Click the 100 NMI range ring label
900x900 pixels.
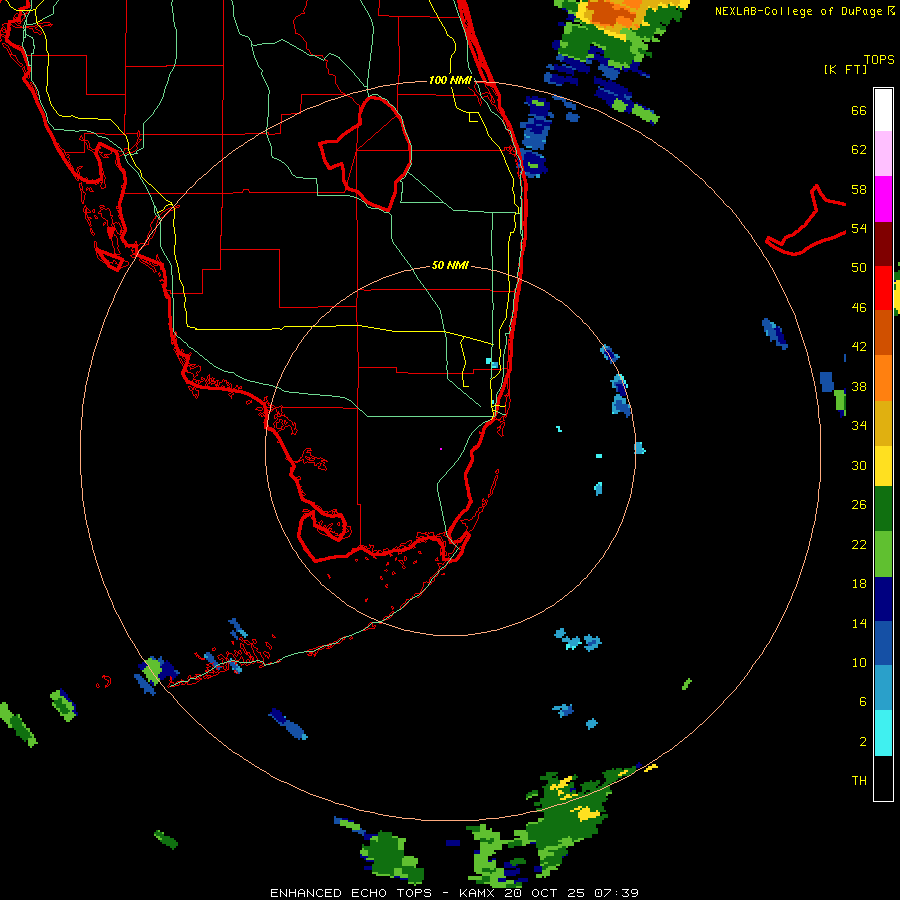click(450, 80)
